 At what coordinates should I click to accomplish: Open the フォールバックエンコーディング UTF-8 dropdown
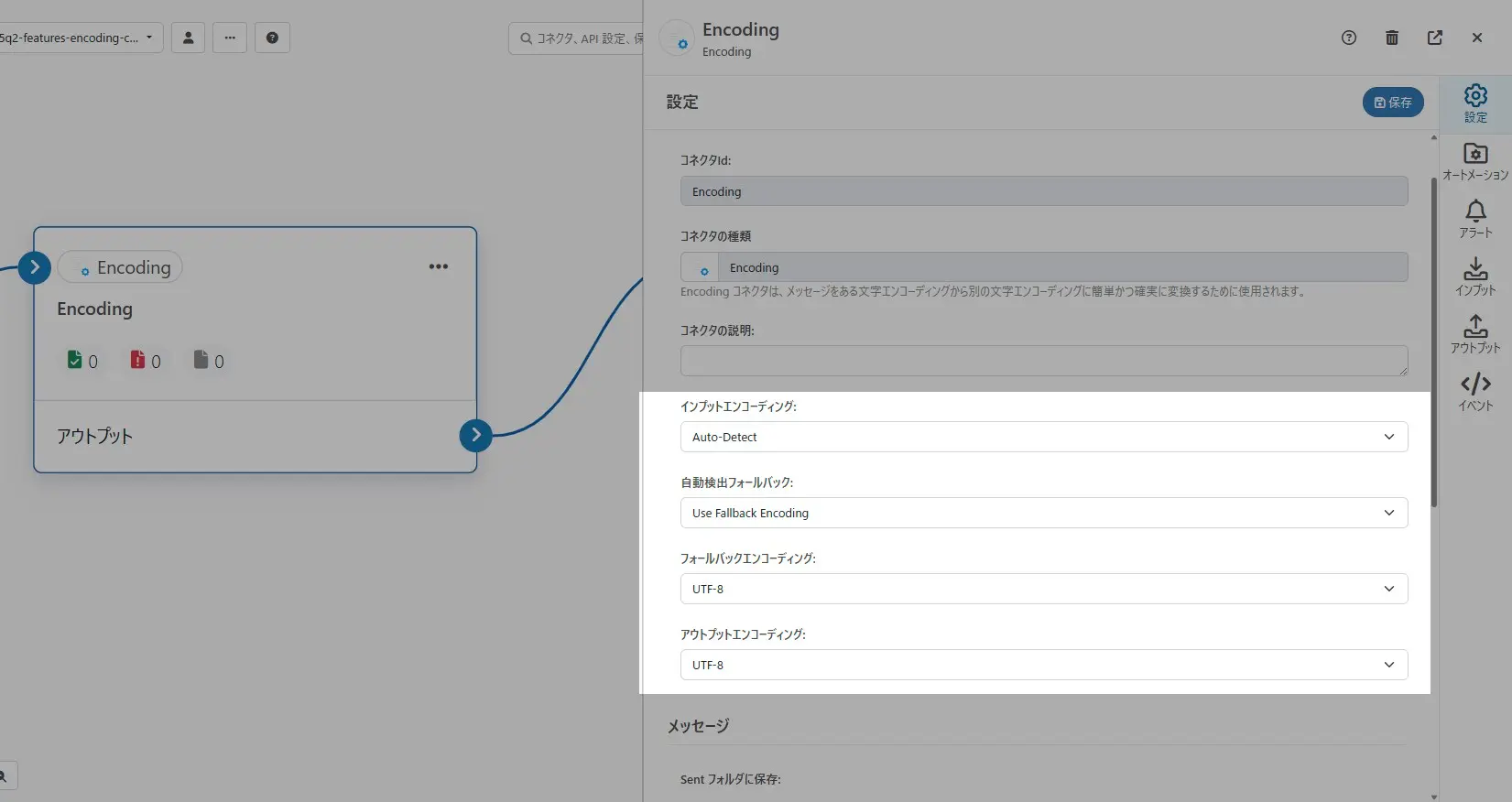pyautogui.click(x=1044, y=589)
